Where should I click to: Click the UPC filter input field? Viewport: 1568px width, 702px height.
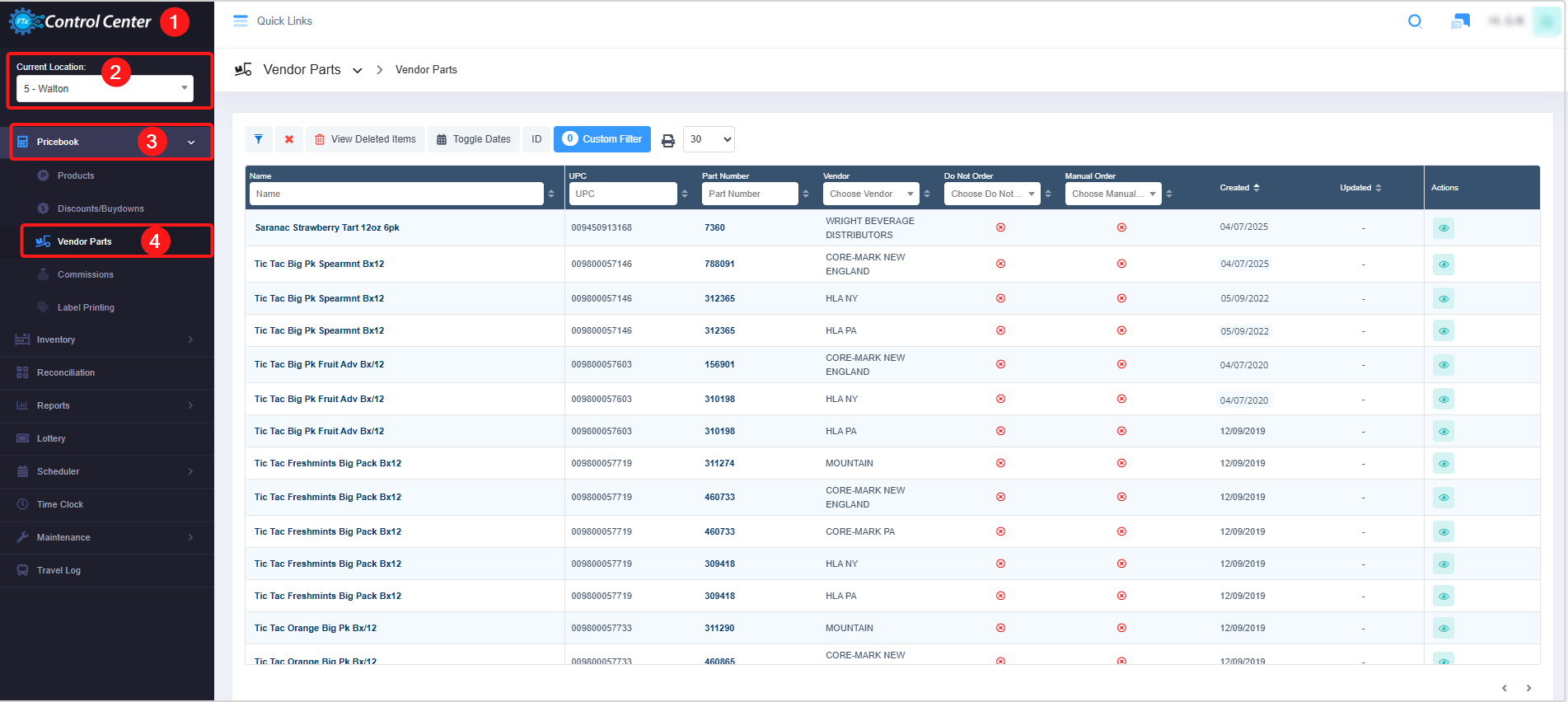(x=623, y=194)
